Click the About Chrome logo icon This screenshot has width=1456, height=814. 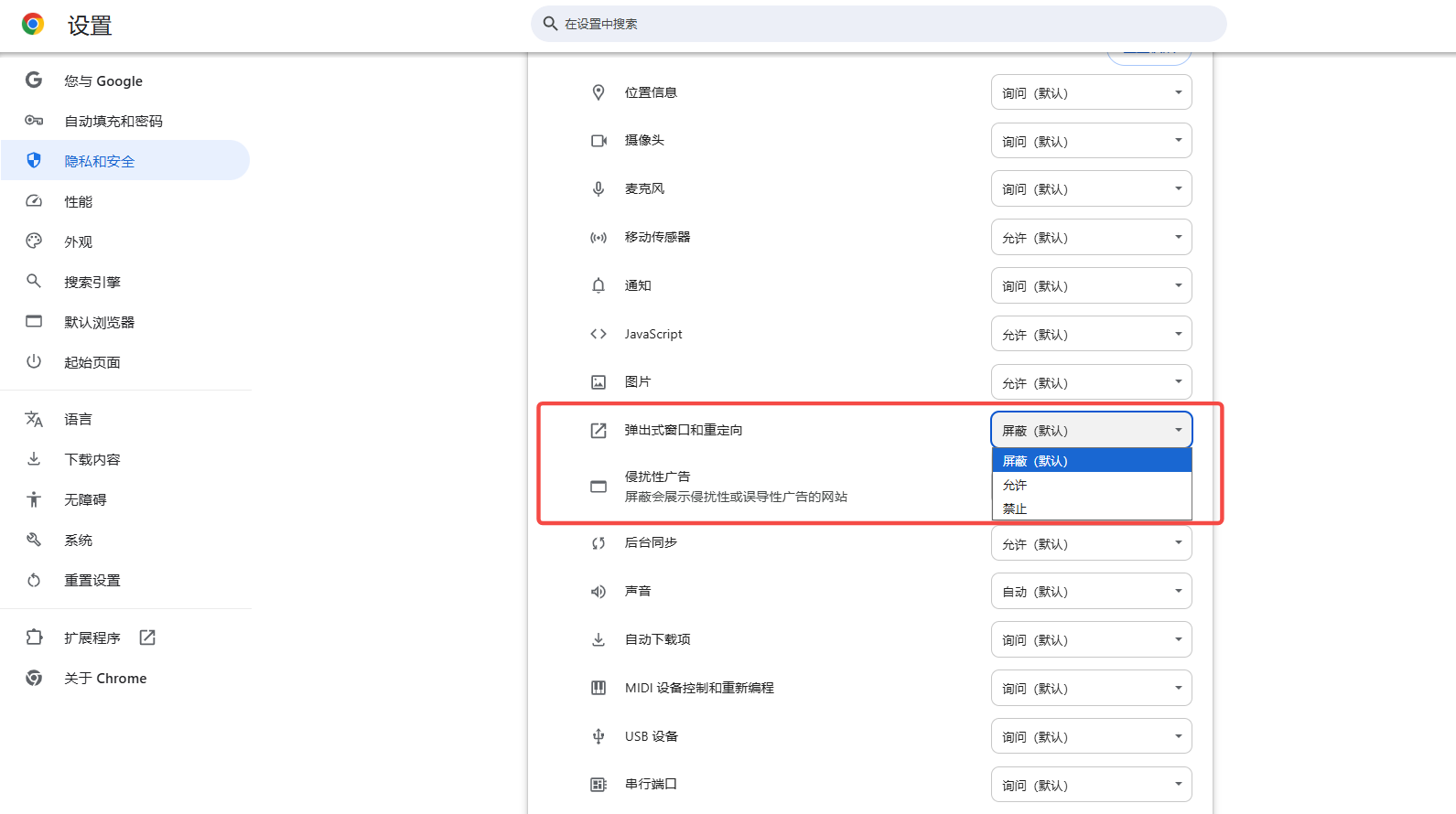point(34,678)
